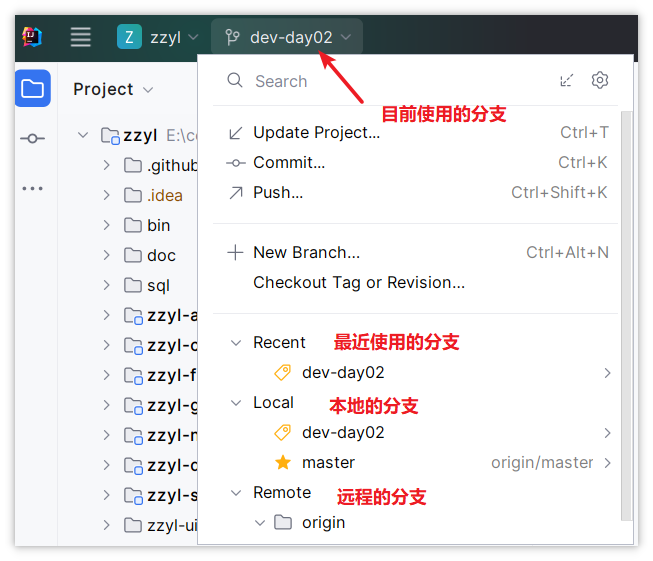Expand the .github folder node
Screen dimensions: 653x561
pos(107,165)
